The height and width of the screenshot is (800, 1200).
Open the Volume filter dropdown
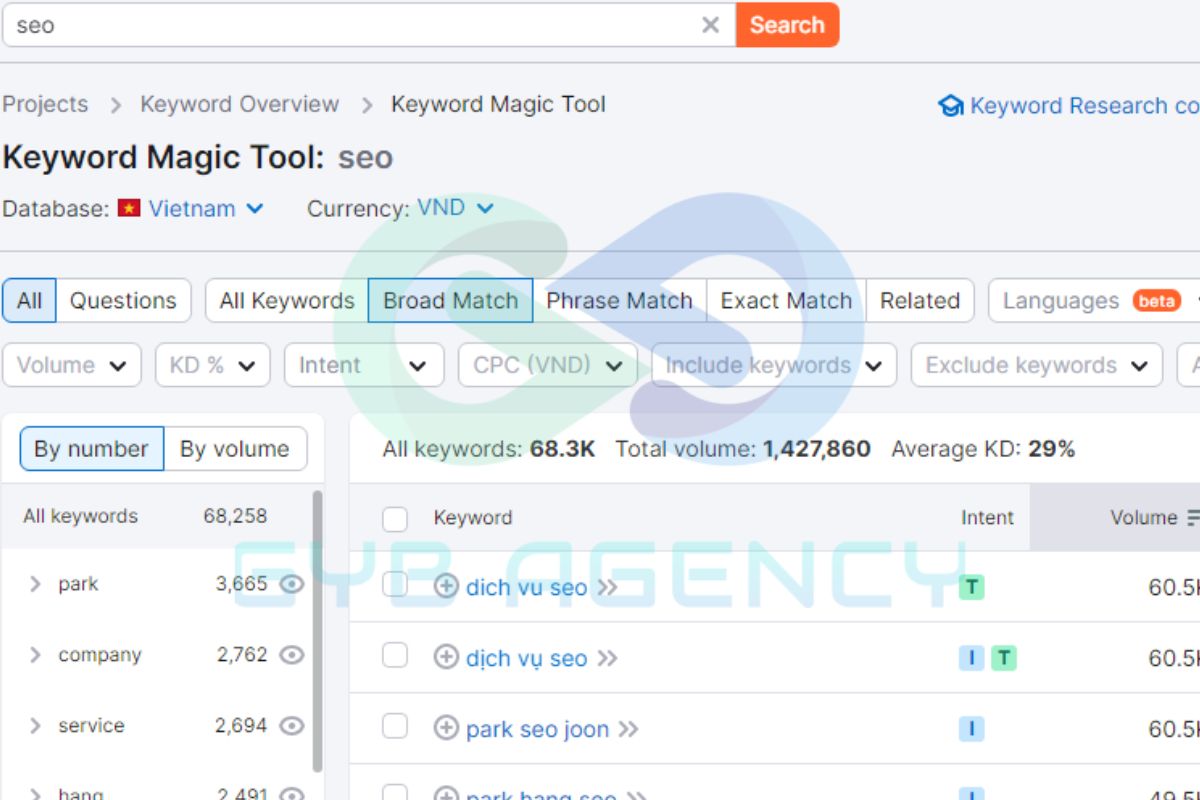pyautogui.click(x=72, y=365)
